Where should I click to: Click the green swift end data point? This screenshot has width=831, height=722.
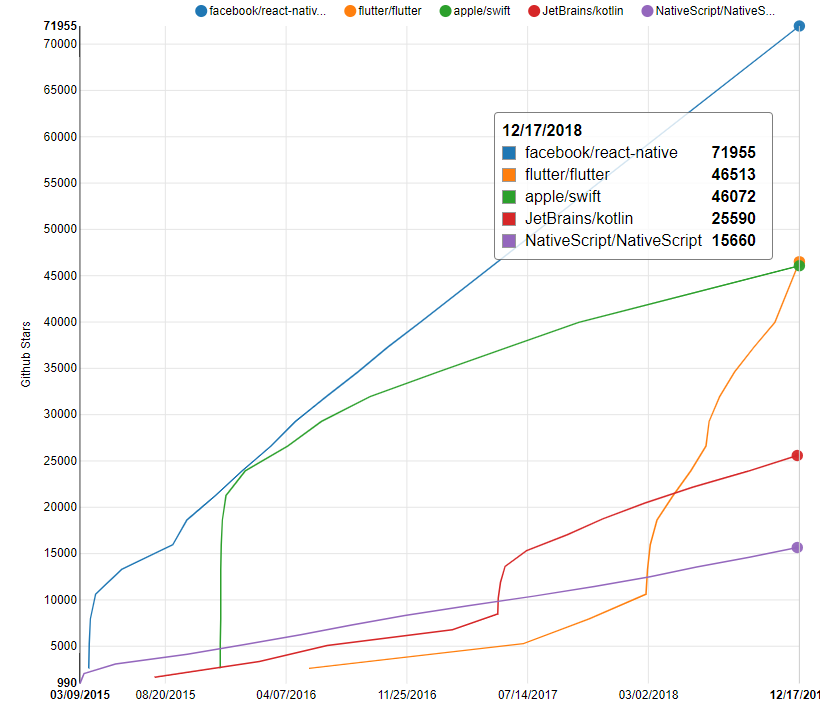799,266
